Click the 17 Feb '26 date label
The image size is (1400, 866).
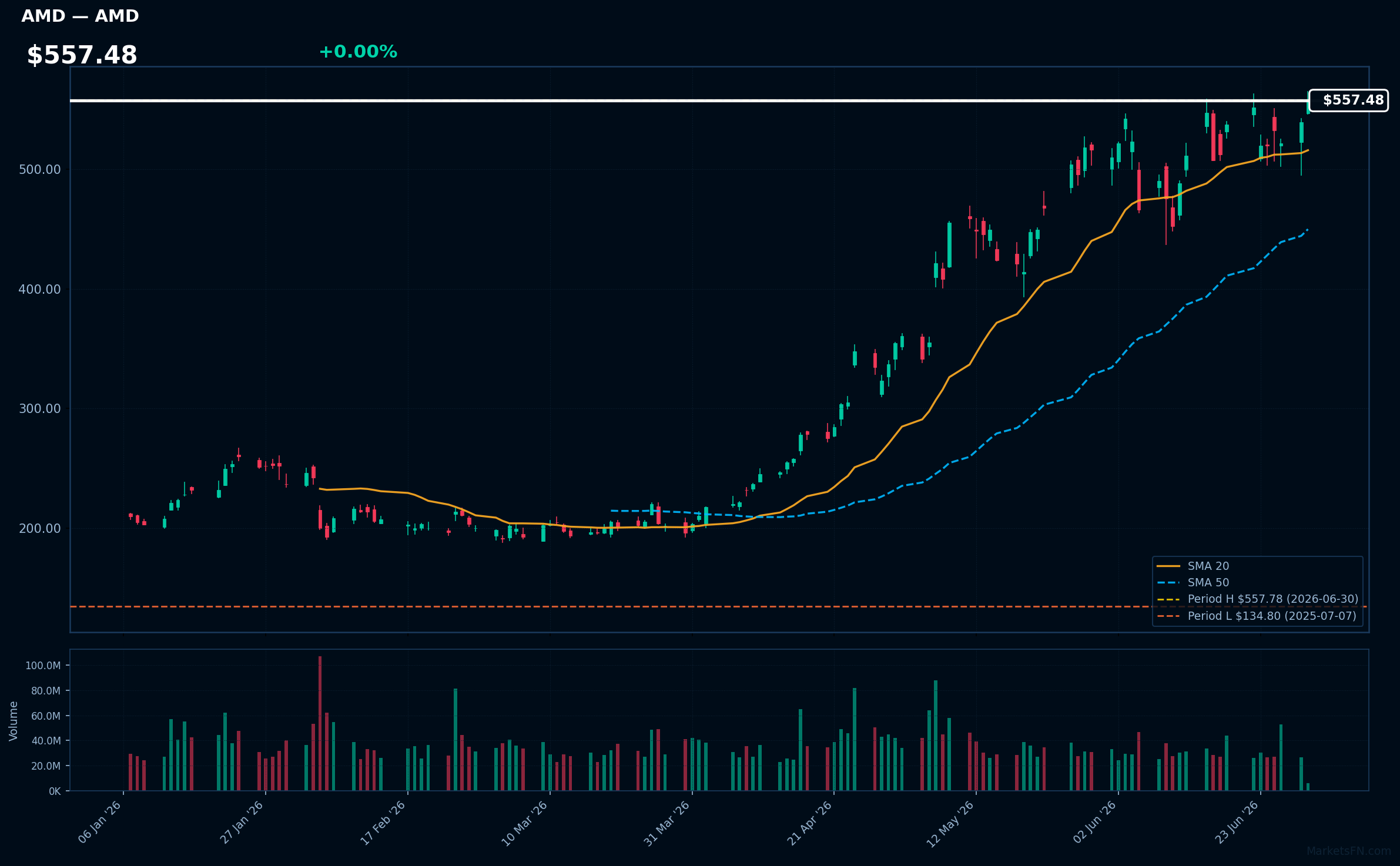point(383,823)
